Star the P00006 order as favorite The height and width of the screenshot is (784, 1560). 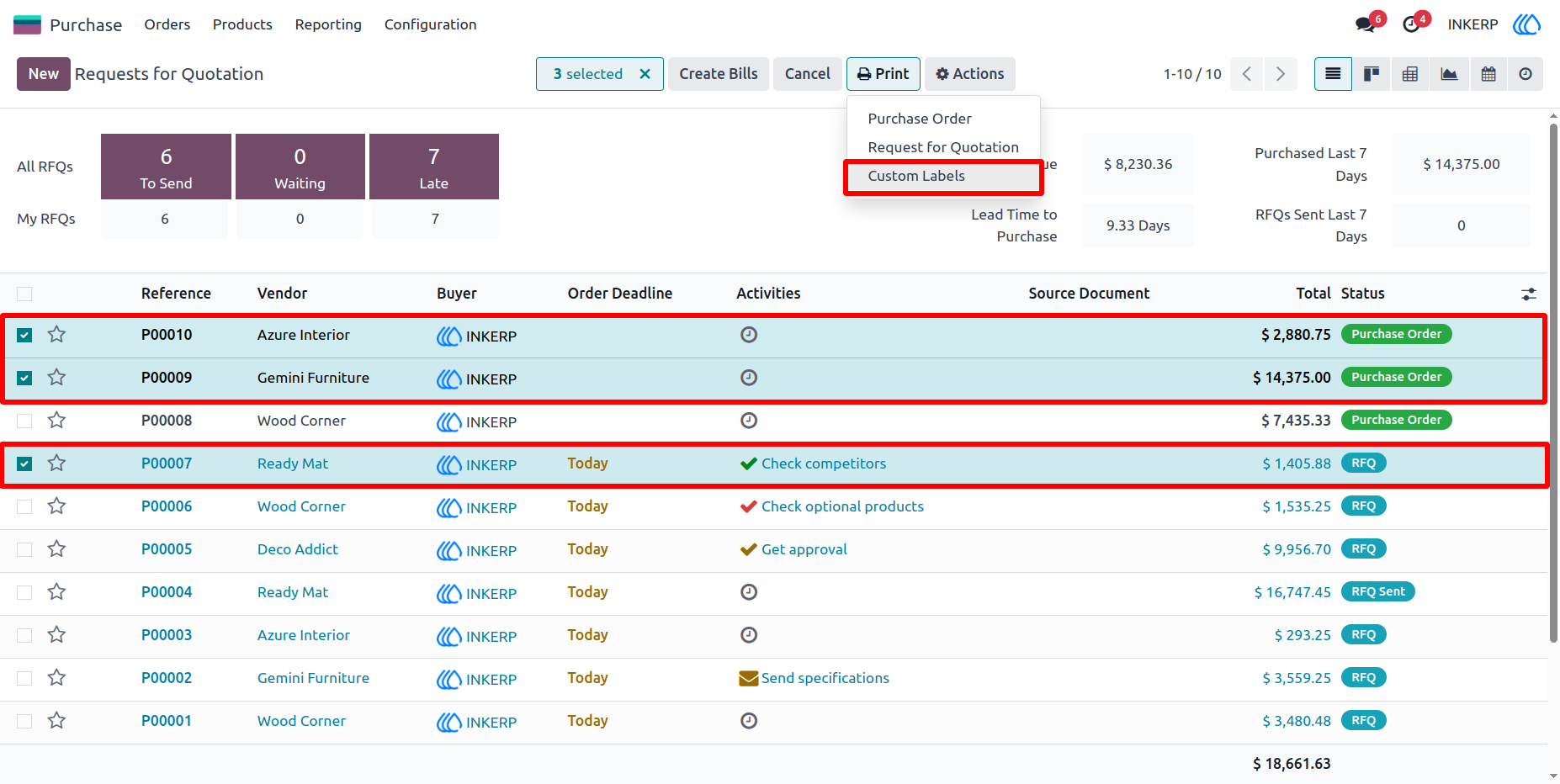(x=56, y=506)
